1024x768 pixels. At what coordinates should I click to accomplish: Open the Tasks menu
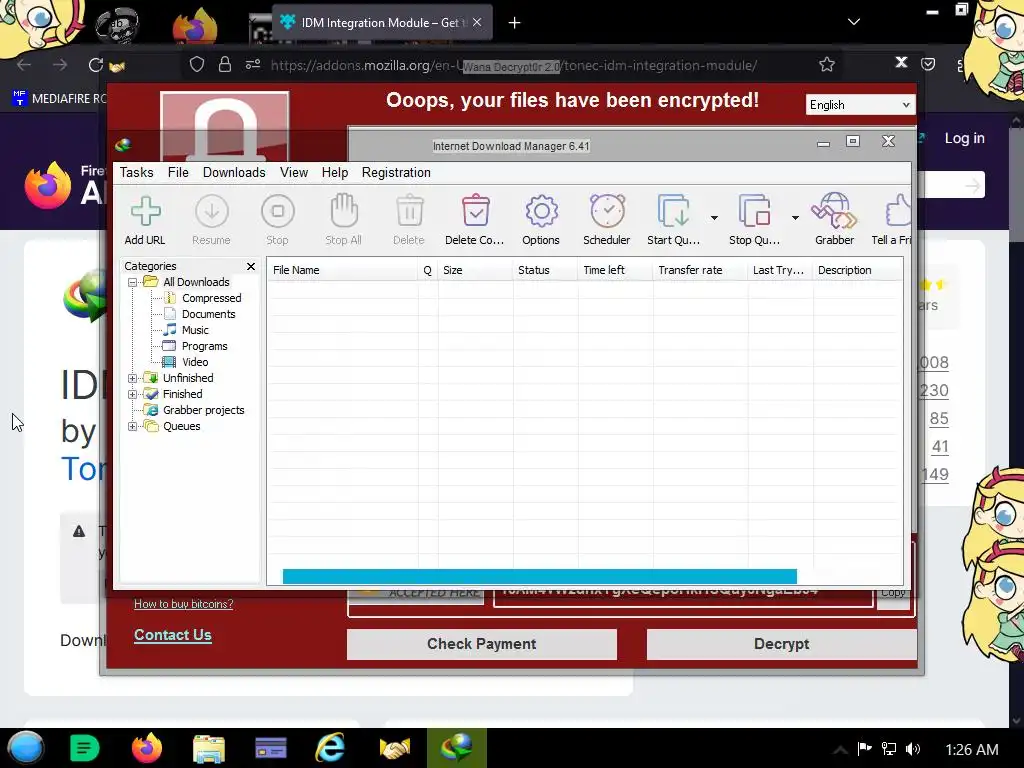coord(136,172)
